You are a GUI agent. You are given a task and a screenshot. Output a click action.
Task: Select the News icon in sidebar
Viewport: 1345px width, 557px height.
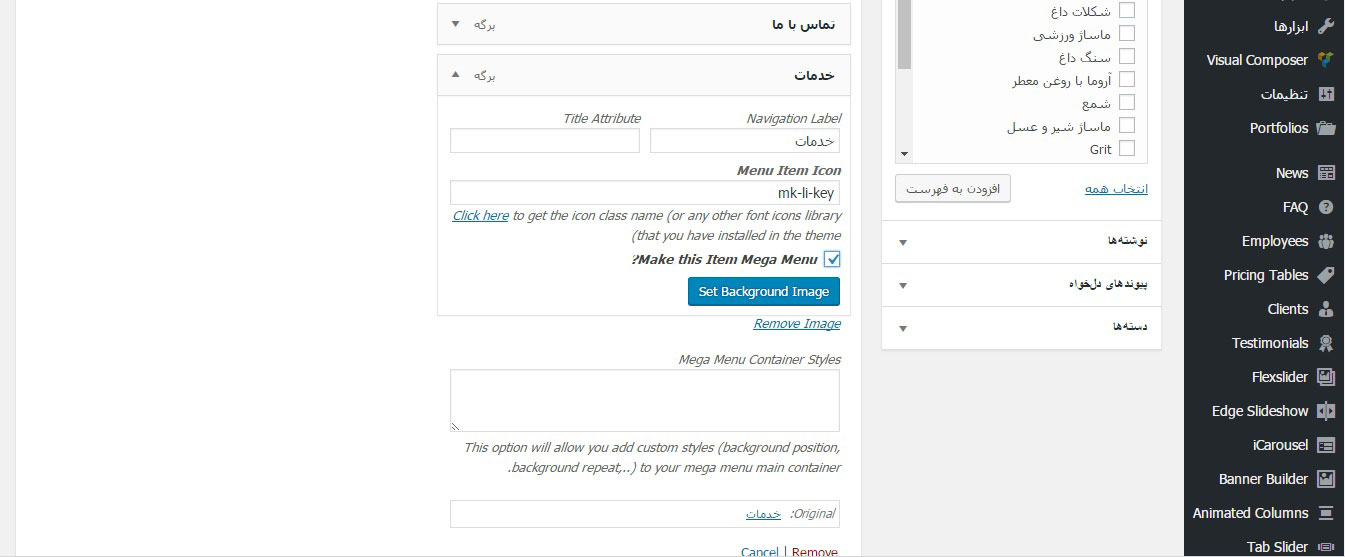coord(1326,173)
